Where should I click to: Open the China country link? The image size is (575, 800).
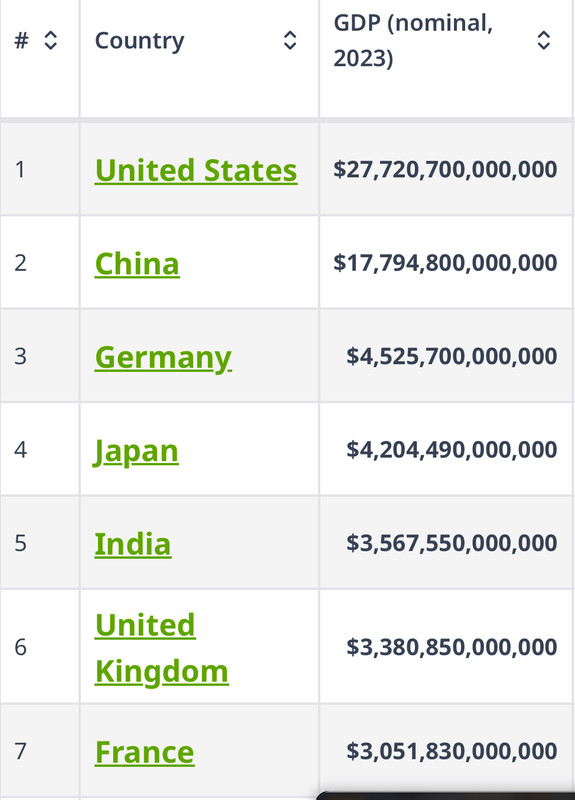[x=137, y=264]
